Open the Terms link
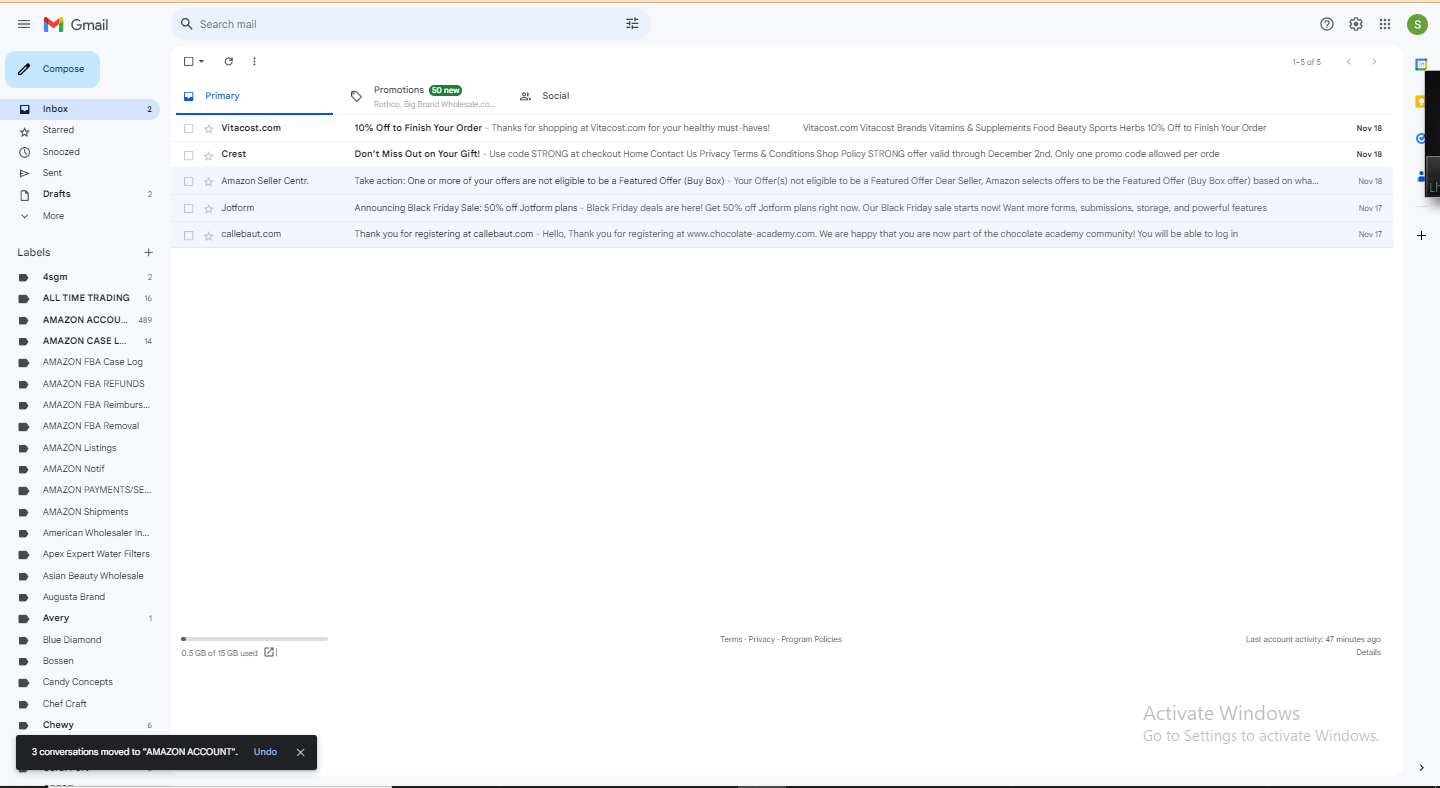Viewport: 1440px width, 788px height. tap(731, 639)
